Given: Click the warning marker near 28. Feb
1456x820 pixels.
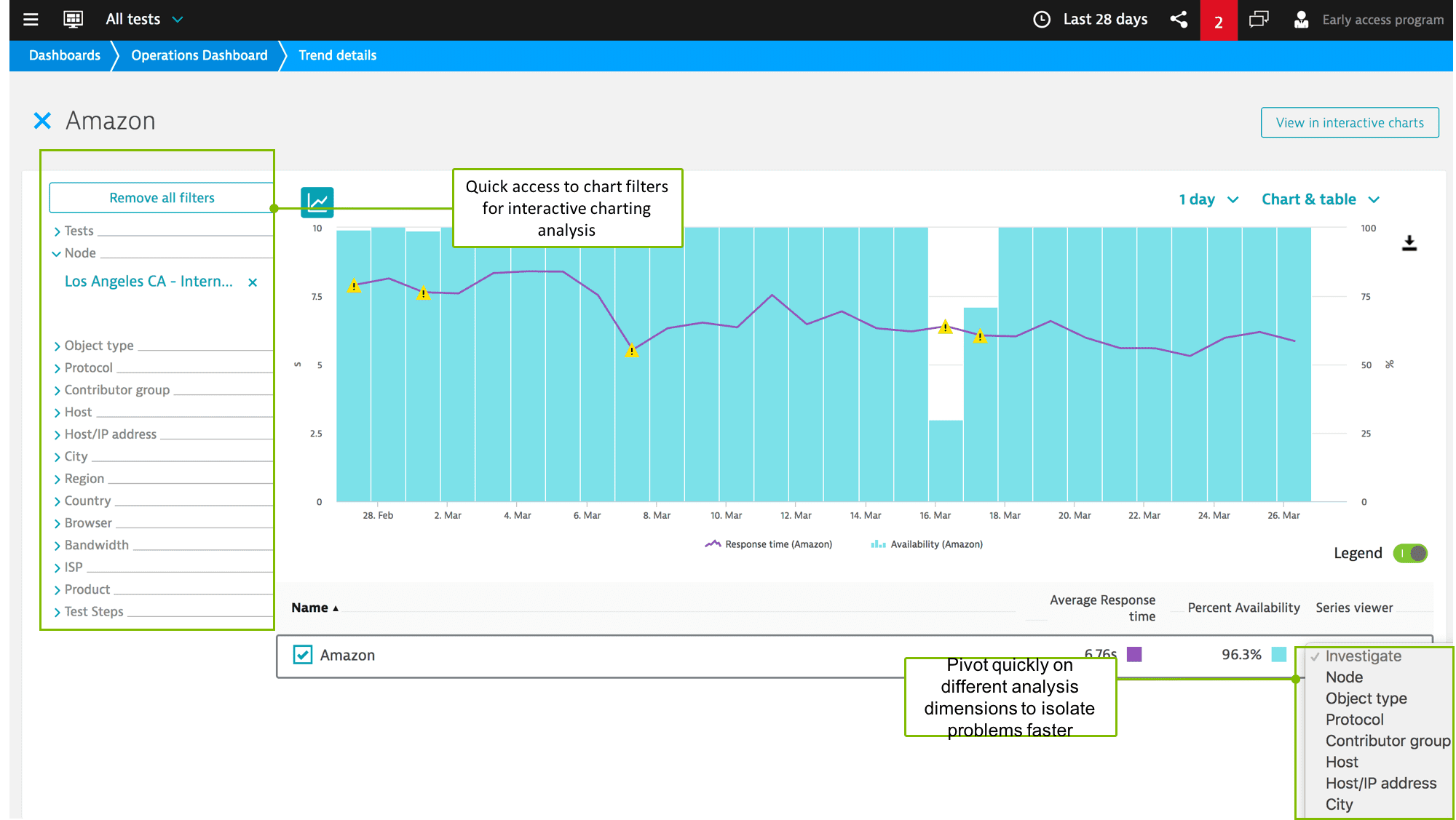Looking at the screenshot, I should (x=353, y=285).
